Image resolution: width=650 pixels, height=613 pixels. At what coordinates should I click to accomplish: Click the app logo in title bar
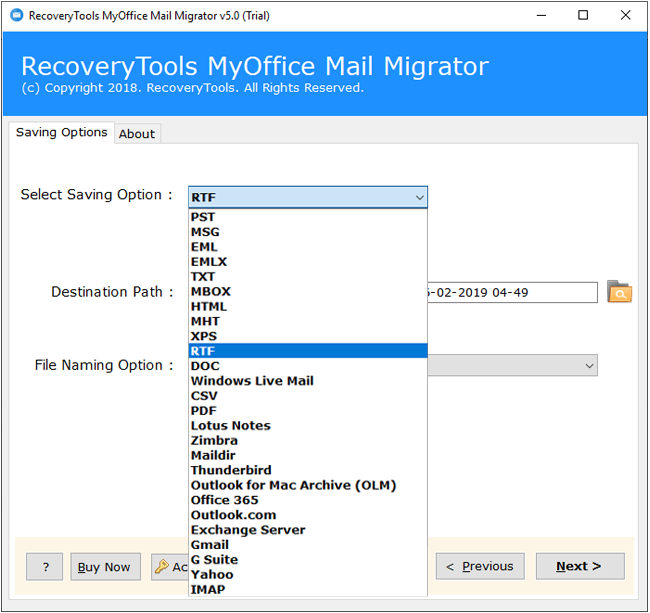[17, 15]
